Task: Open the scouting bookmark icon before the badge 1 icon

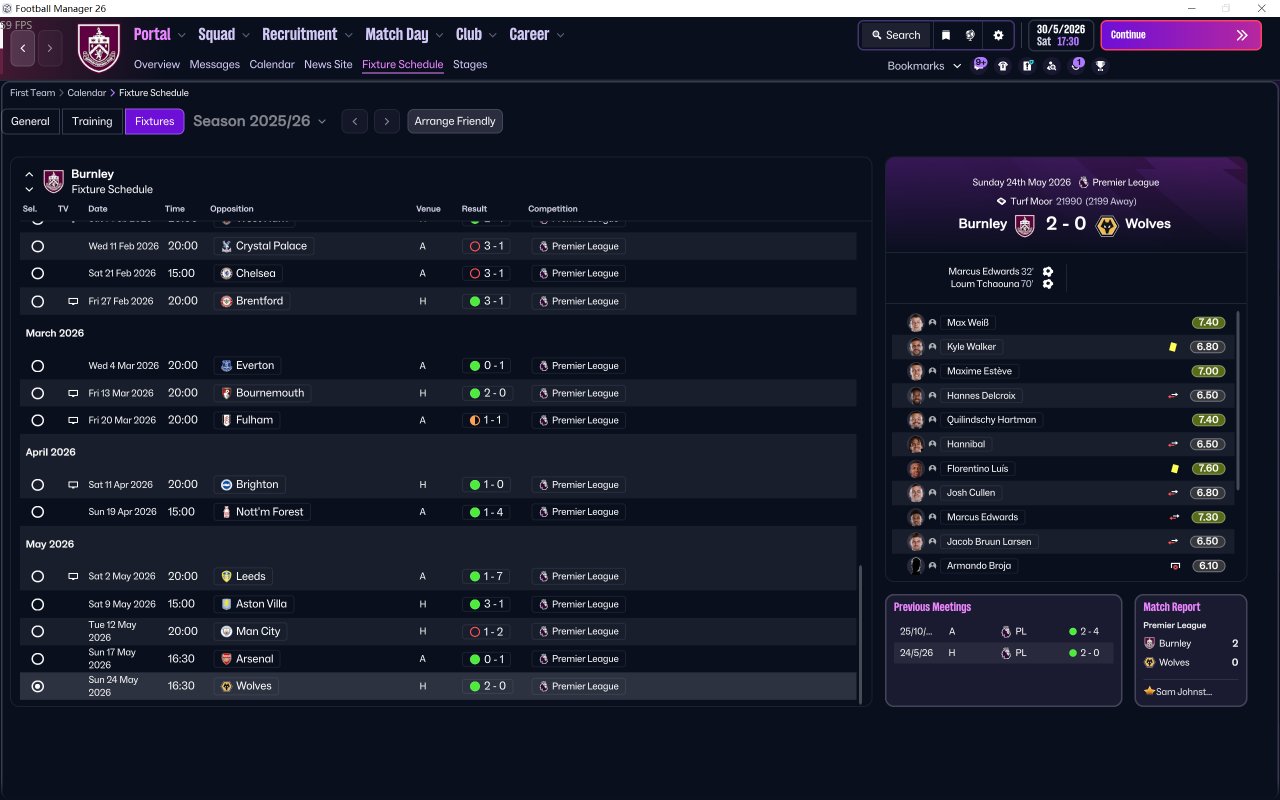Action: click(x=1051, y=66)
